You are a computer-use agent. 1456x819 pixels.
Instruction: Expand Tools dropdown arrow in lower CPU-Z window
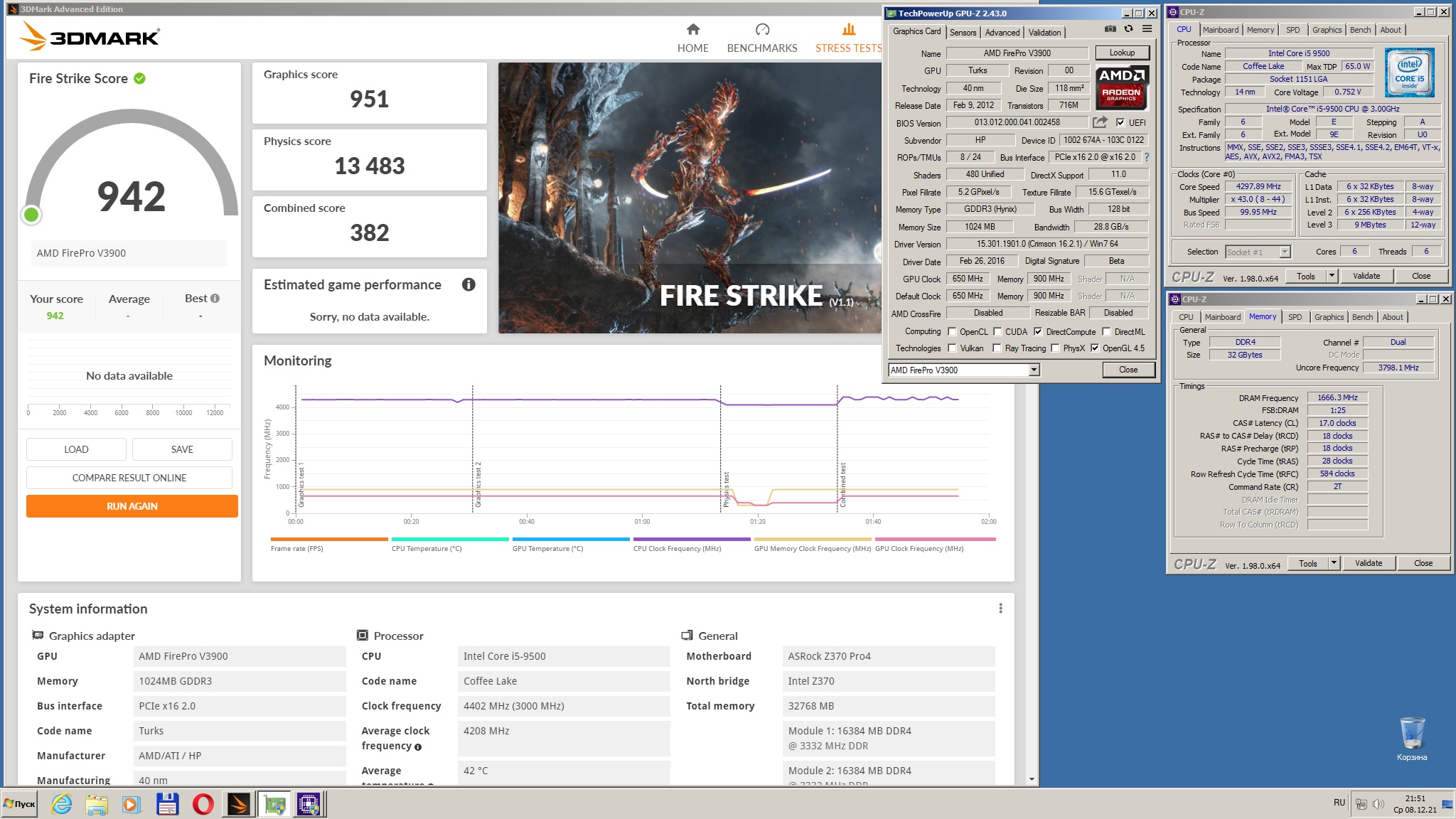[1334, 563]
